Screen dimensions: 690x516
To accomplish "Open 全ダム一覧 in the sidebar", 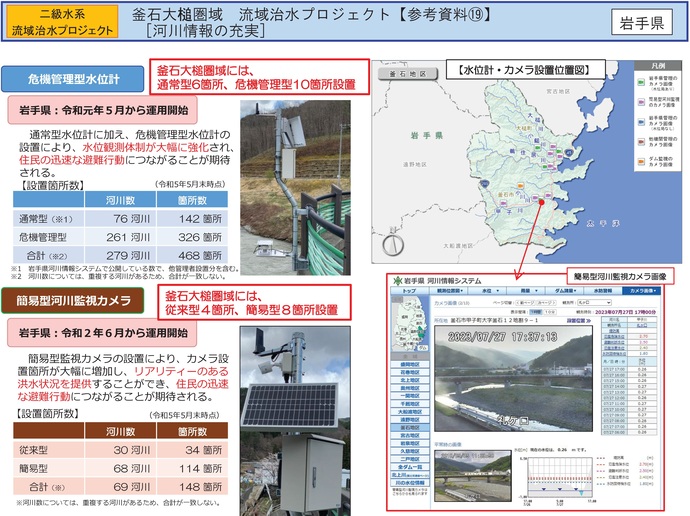I will click(409, 467).
